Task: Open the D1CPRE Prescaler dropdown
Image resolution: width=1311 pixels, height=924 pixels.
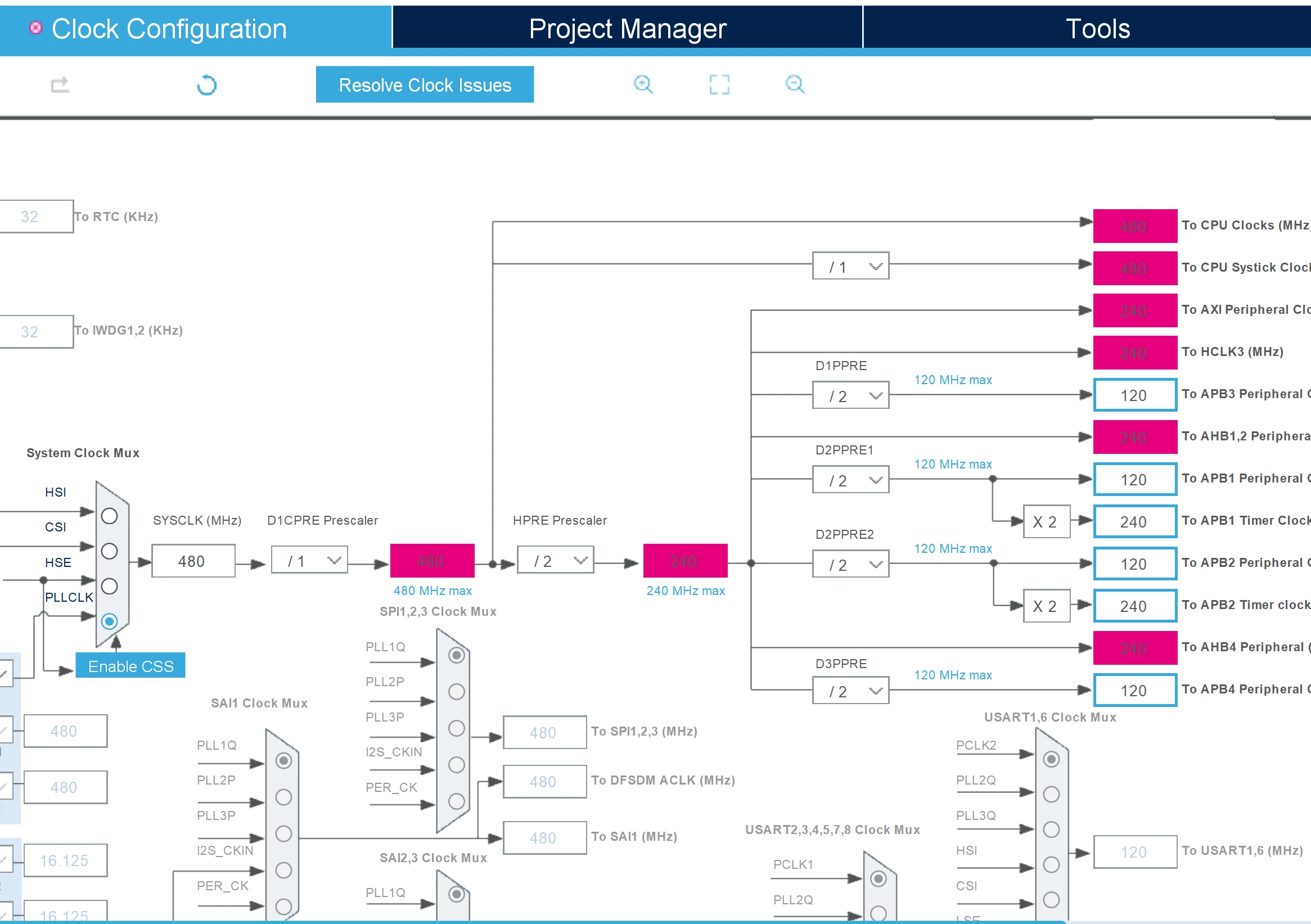Action: coord(309,560)
